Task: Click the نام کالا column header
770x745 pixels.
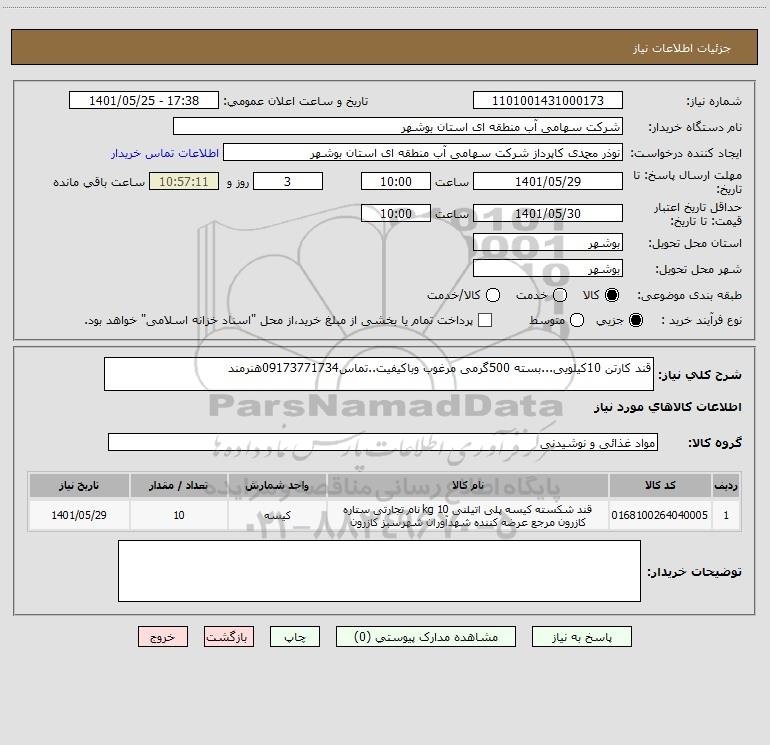Action: point(468,486)
